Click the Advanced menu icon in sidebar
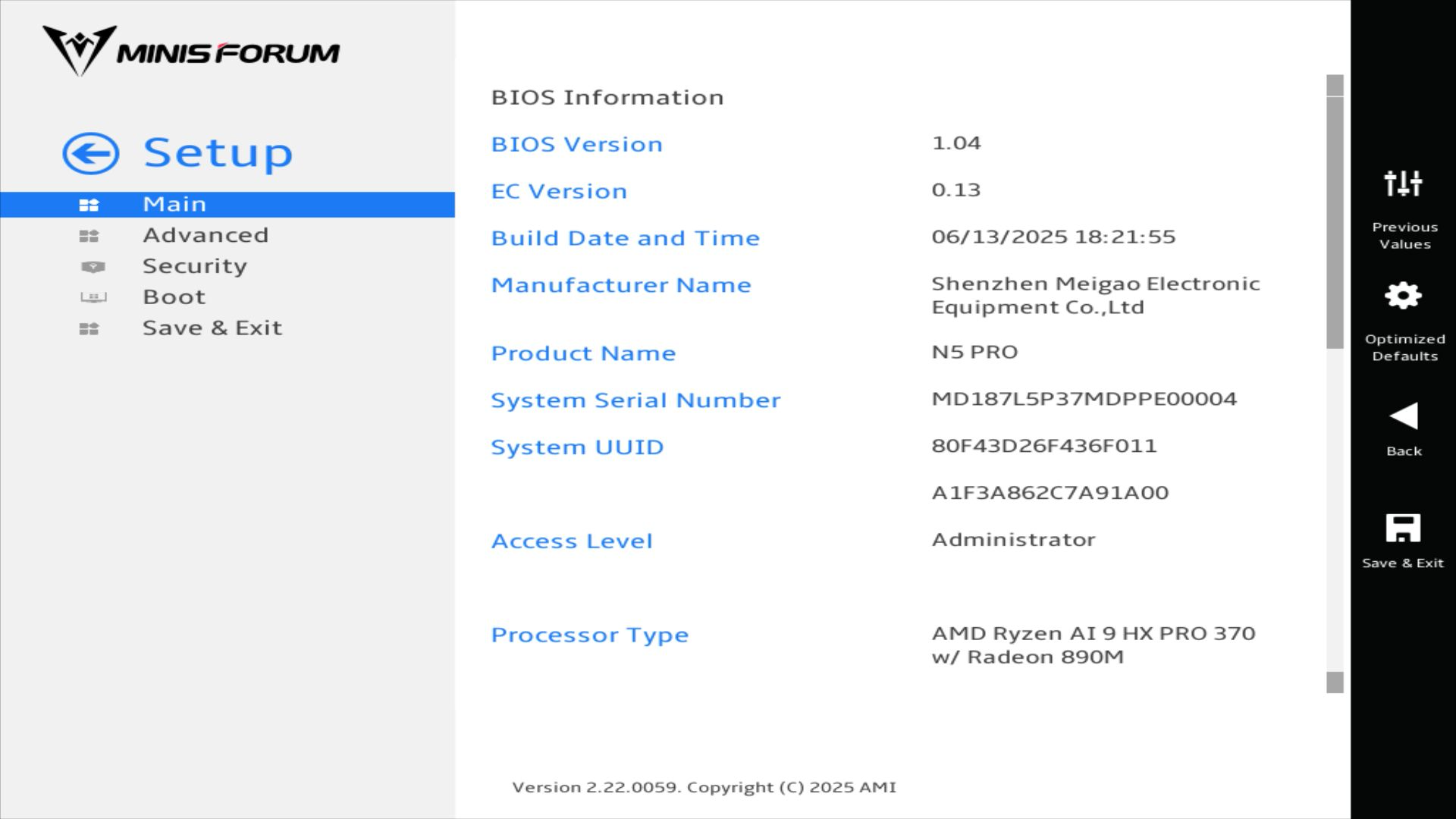 coord(89,236)
